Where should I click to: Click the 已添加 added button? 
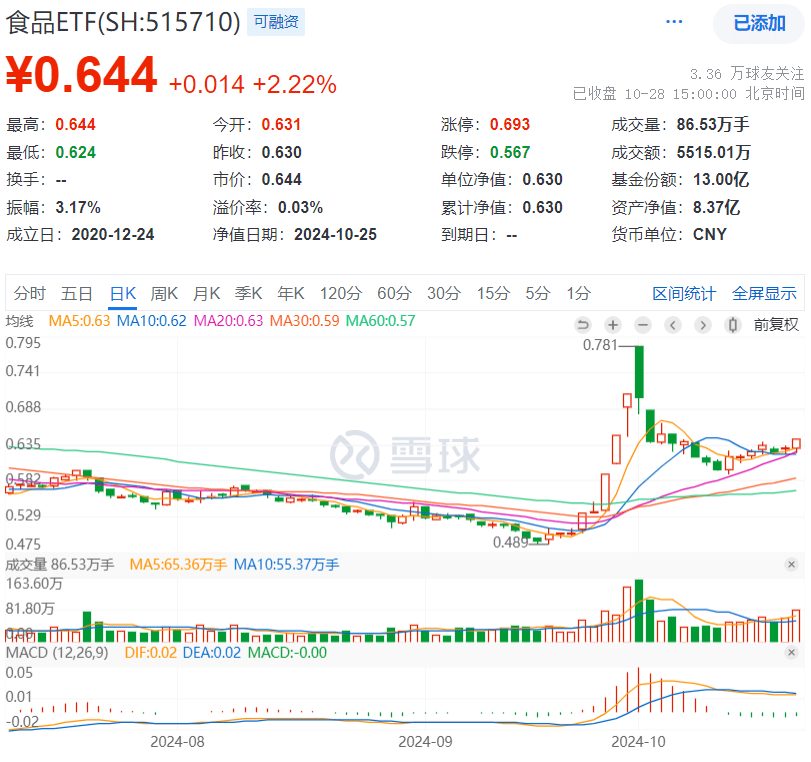pyautogui.click(x=759, y=21)
